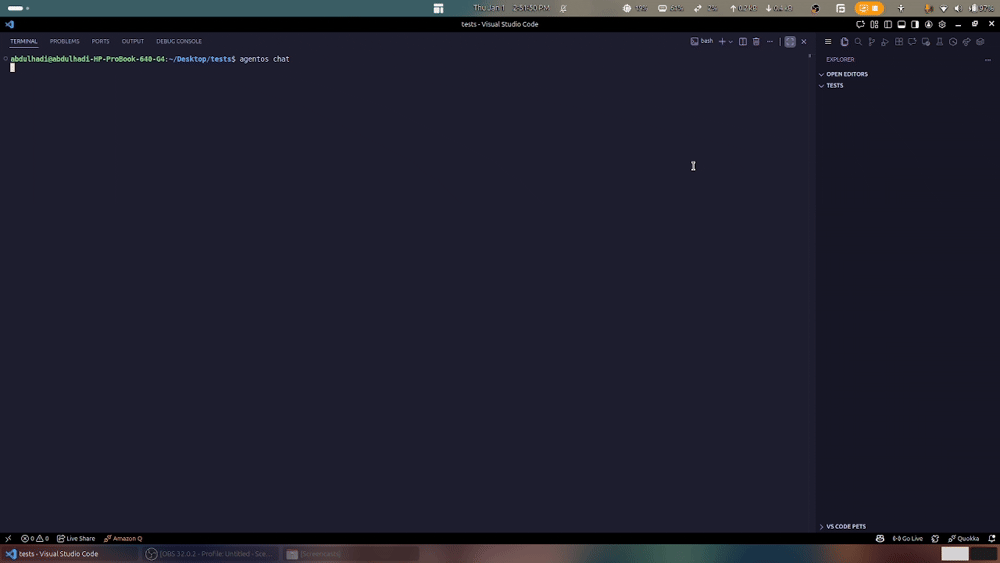Open Quokka in status bar
1000x563 pixels.
point(963,539)
